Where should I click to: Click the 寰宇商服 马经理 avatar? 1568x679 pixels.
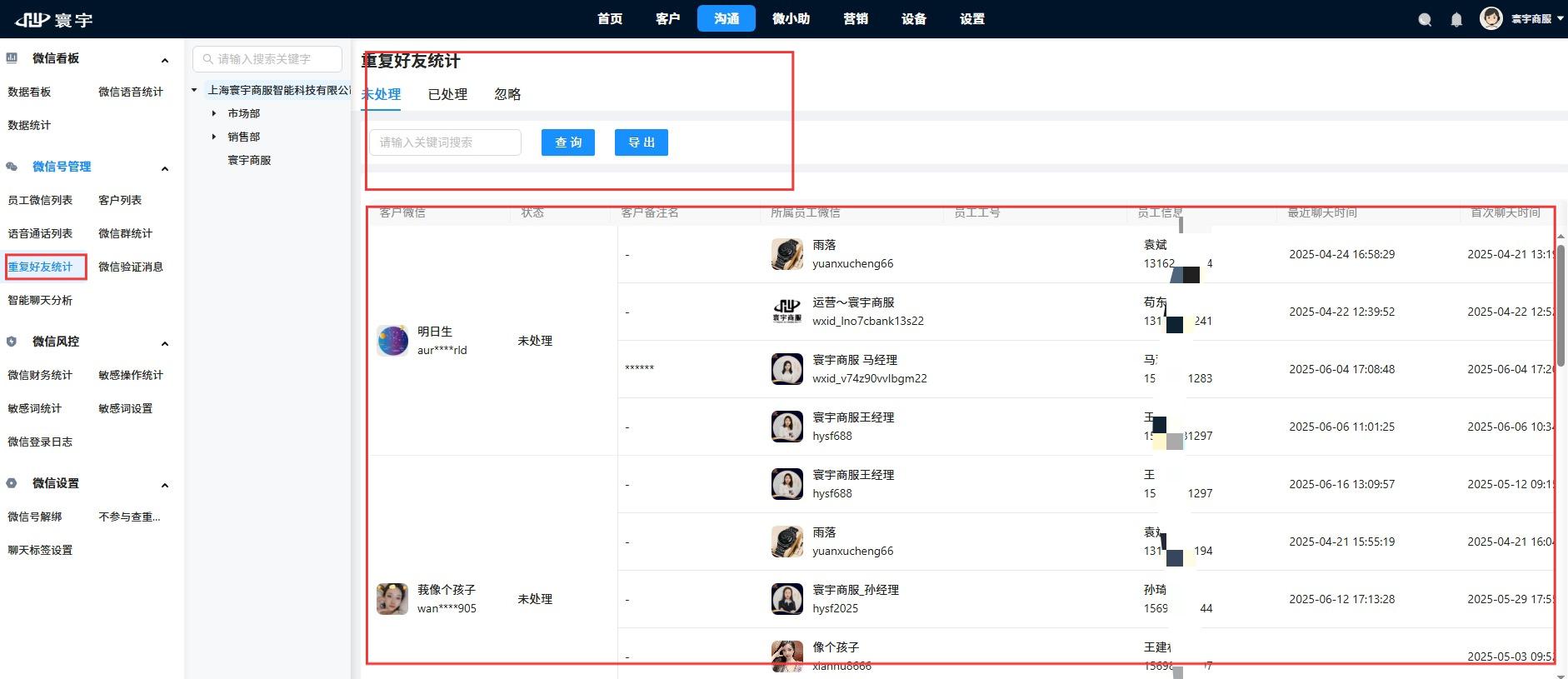tap(787, 369)
